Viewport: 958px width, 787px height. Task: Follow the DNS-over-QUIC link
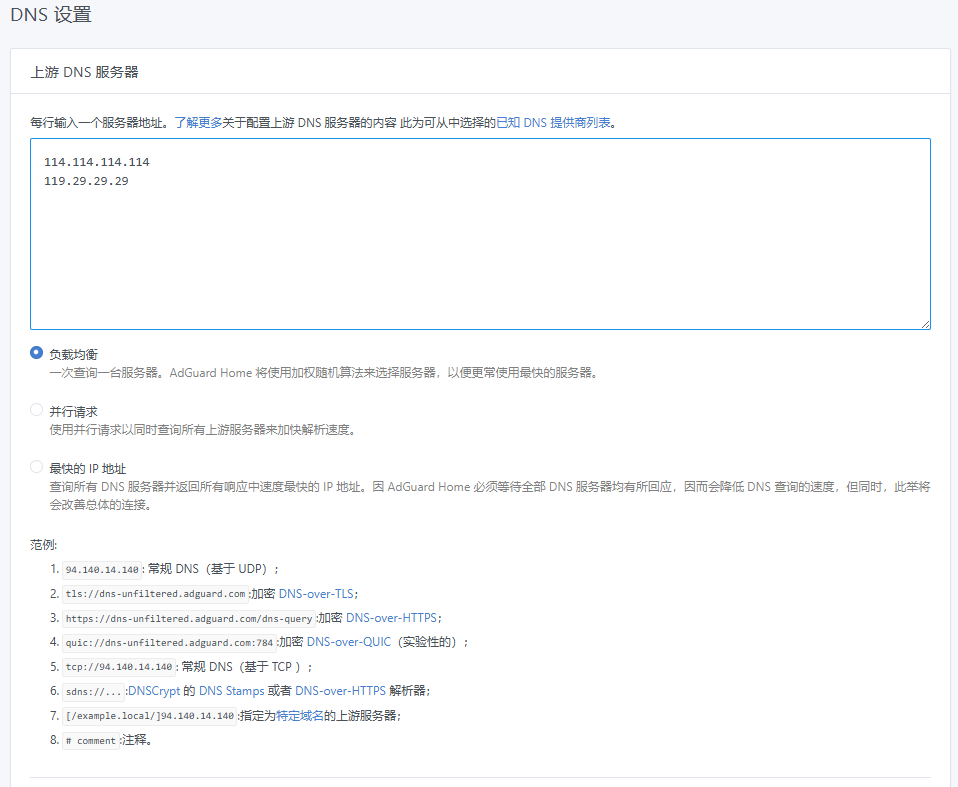point(348,642)
